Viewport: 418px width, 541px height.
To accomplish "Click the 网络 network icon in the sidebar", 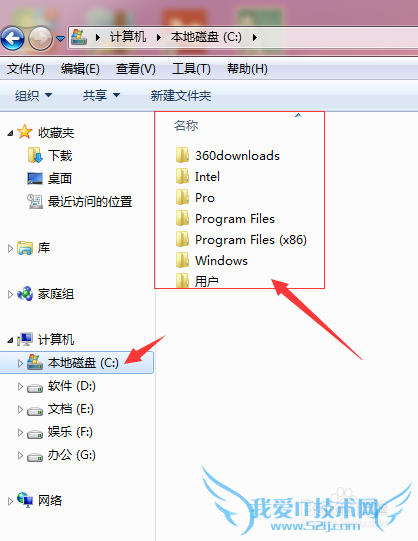I will click(25, 500).
